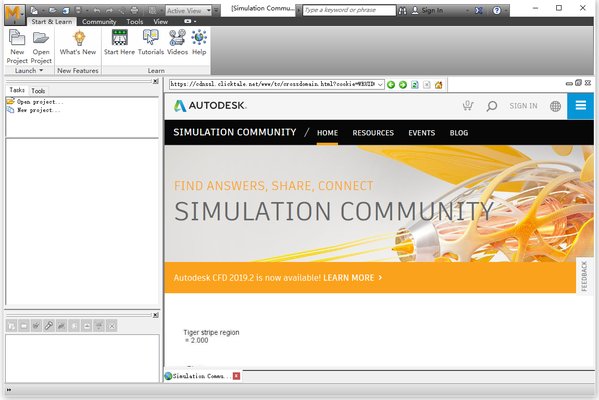Click the Redo icon in quick access toolbar
The image size is (599, 400).
[x=110, y=10]
